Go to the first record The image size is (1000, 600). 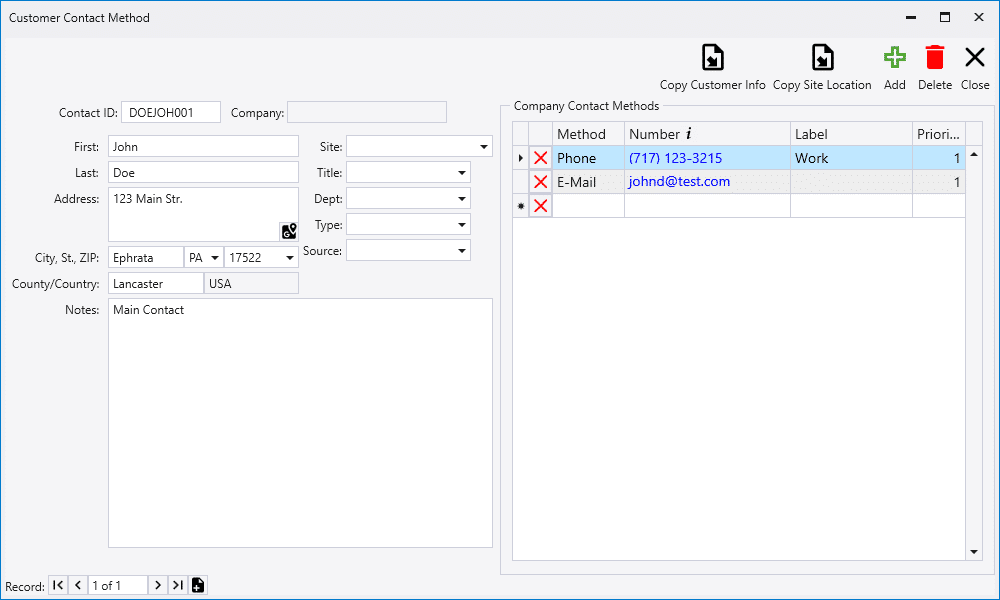click(58, 585)
